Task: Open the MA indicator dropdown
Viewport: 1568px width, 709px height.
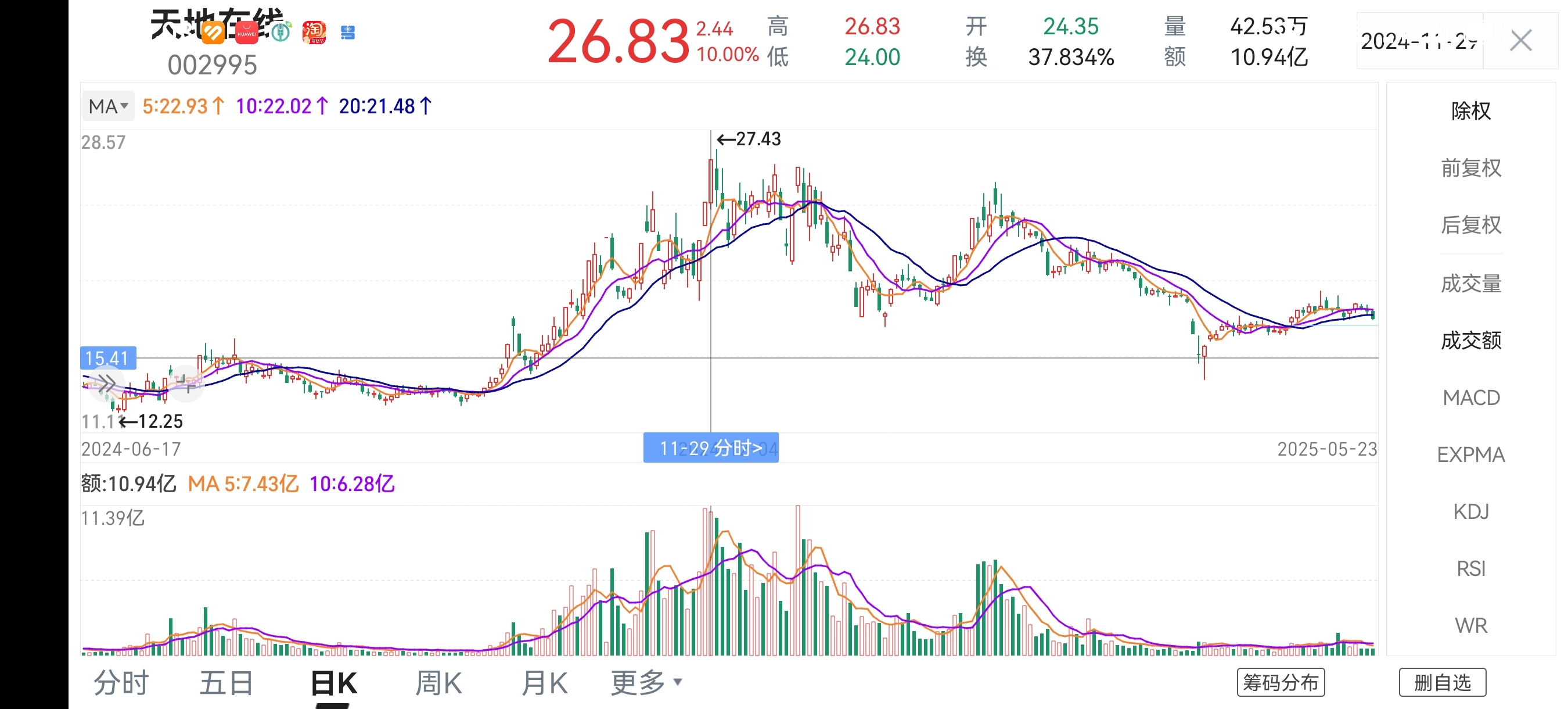Action: pos(109,106)
